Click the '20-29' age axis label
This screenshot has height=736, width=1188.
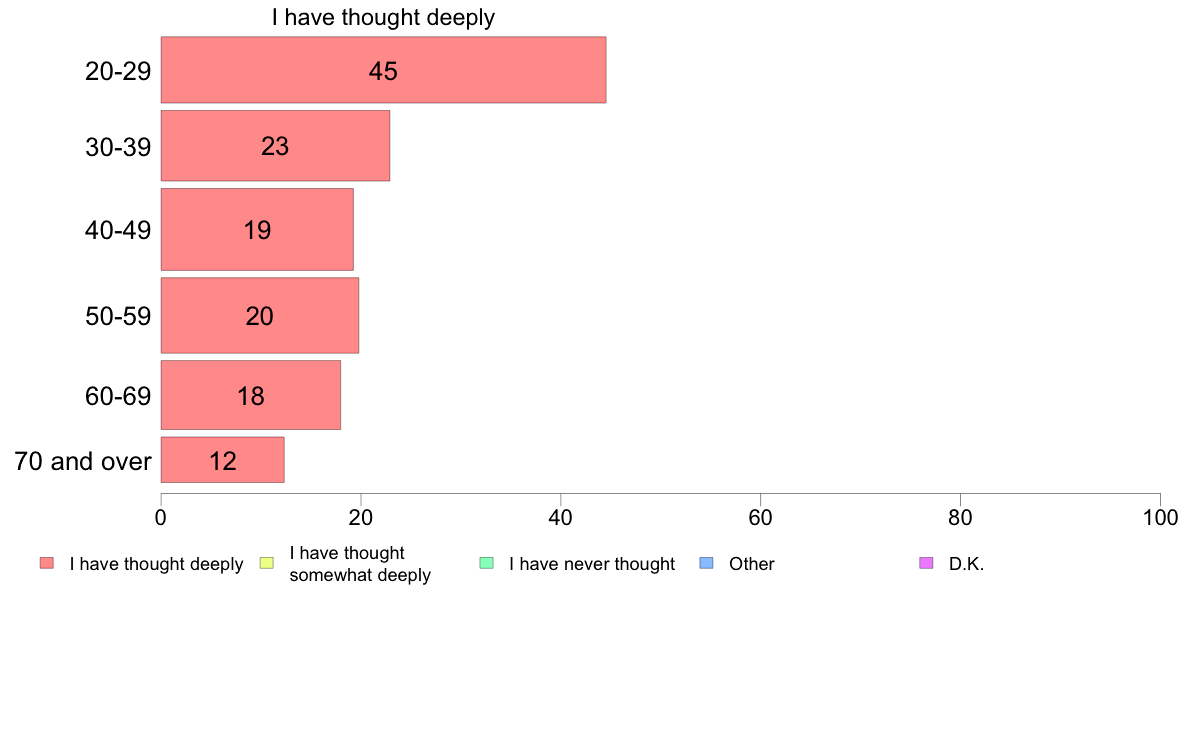[x=118, y=71]
